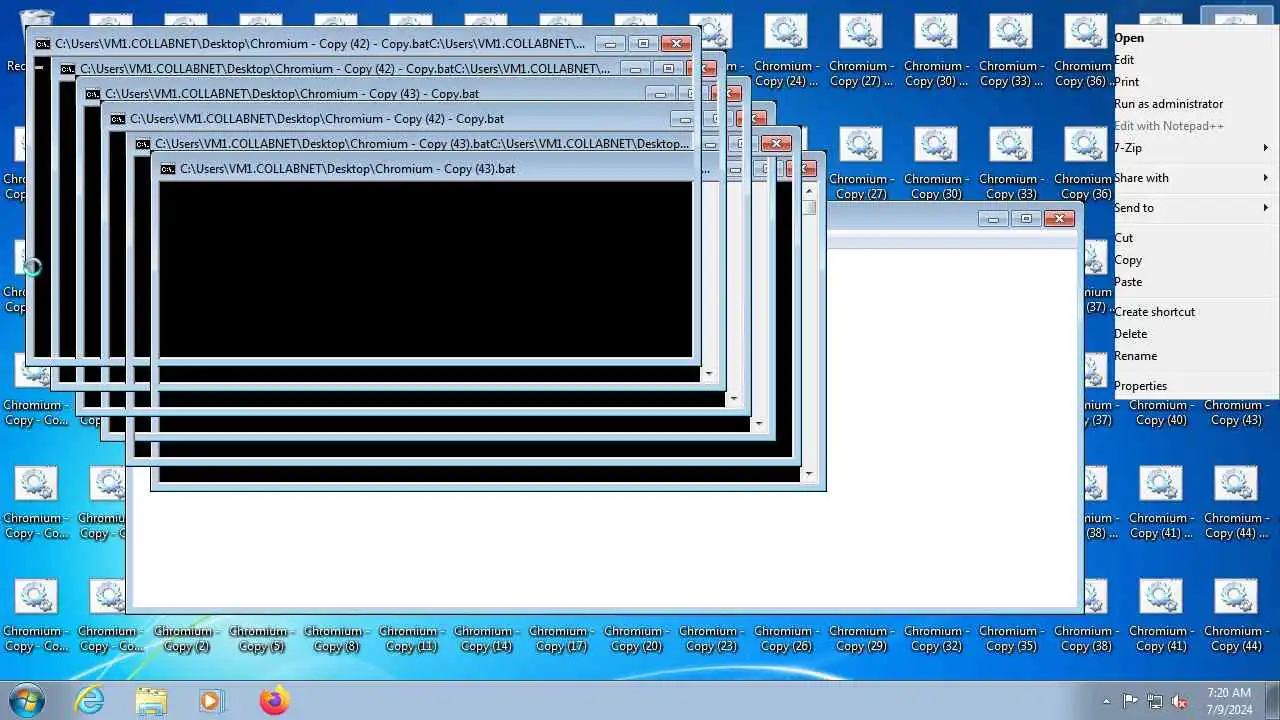Click Paste in the context menu
Image resolution: width=1280 pixels, height=720 pixels.
tap(1128, 282)
